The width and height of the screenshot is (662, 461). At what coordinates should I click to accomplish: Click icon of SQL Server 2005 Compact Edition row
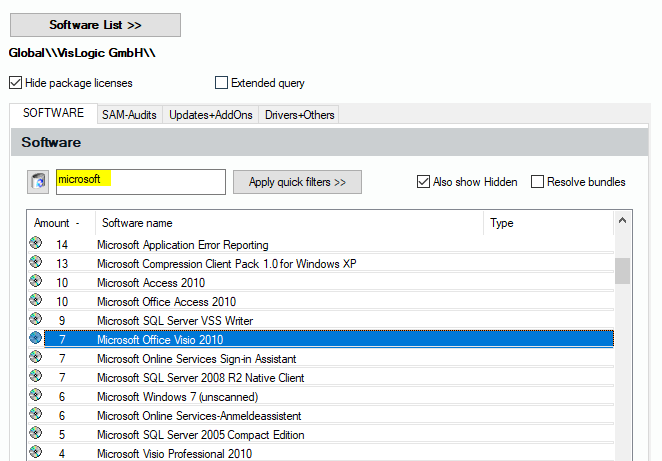tap(36, 433)
